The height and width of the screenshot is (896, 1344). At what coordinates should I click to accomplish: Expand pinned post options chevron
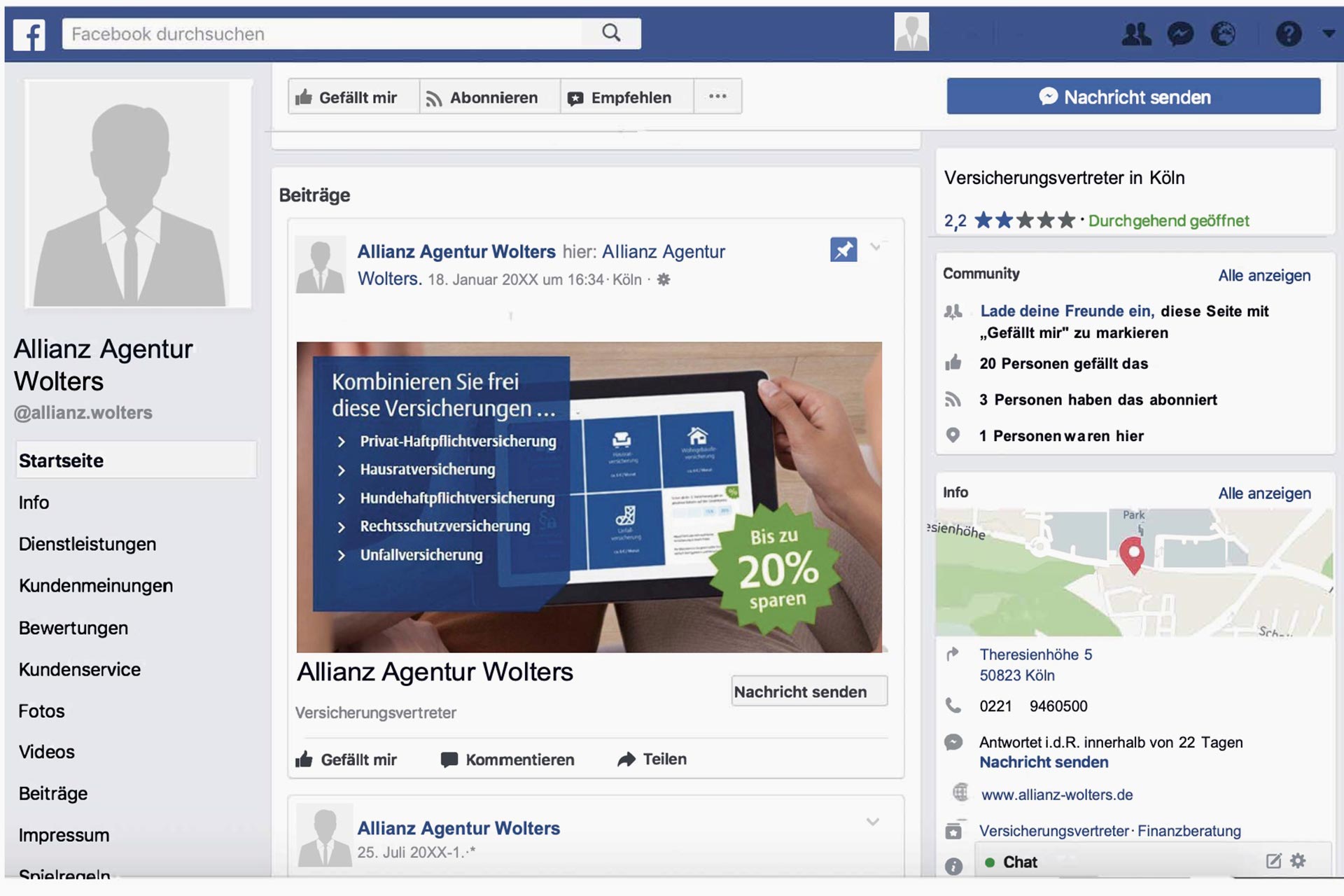[x=875, y=246]
